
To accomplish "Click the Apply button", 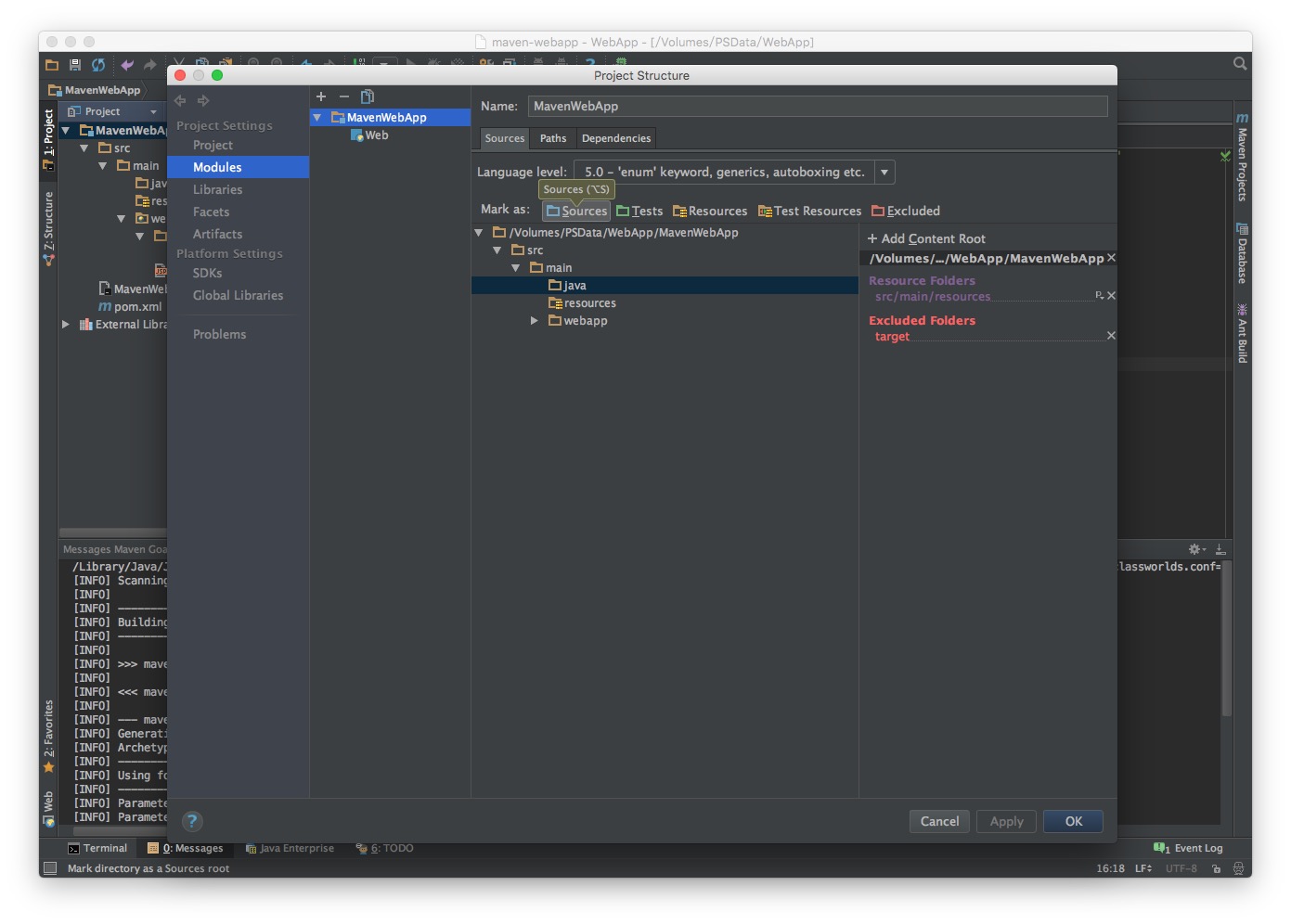I will point(1006,821).
